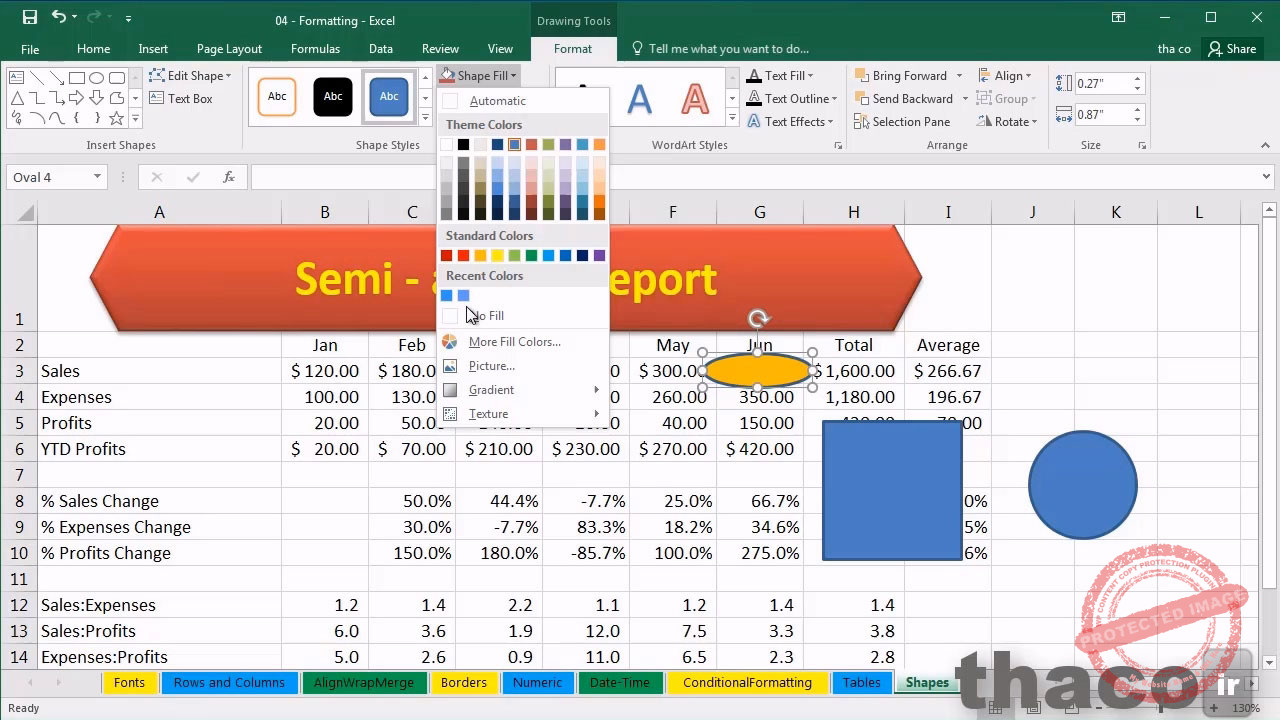Expand the Shapes gallery More arrow
The height and width of the screenshot is (720, 1280).
(135, 118)
